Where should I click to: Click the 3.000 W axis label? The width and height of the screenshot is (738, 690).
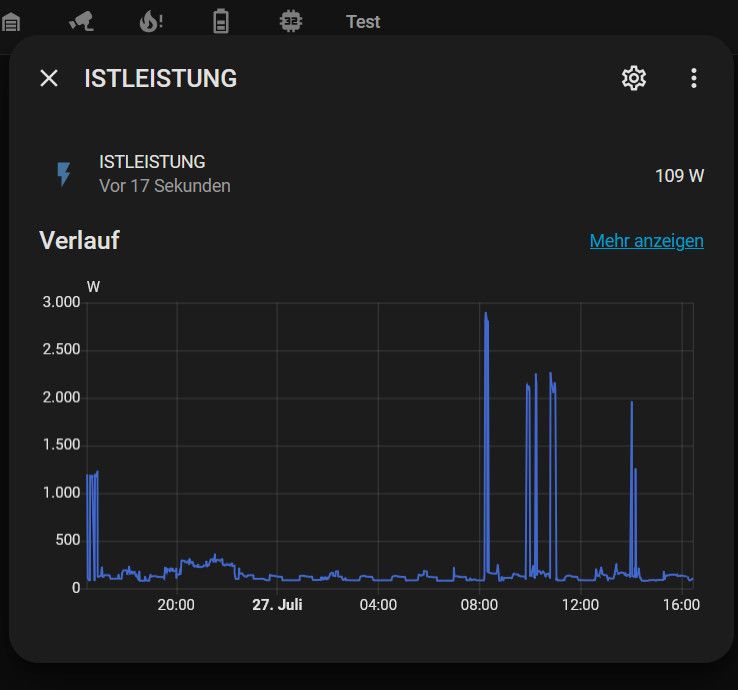[x=61, y=302]
